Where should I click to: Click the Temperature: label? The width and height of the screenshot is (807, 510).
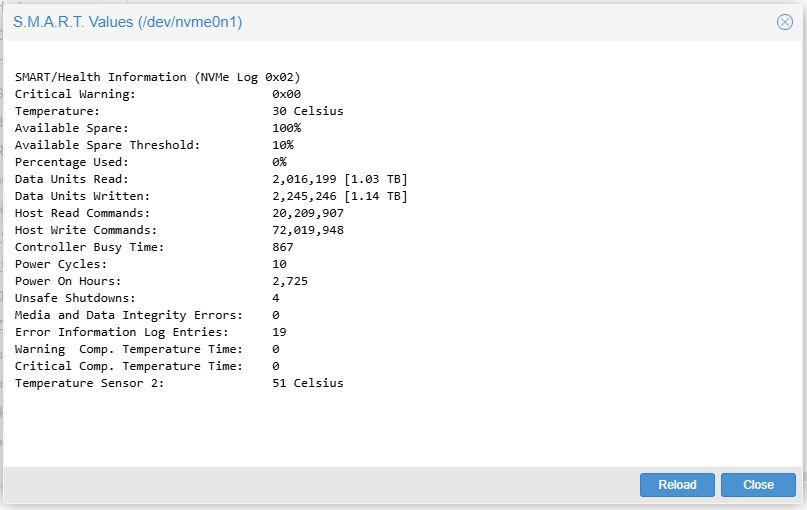[57, 111]
